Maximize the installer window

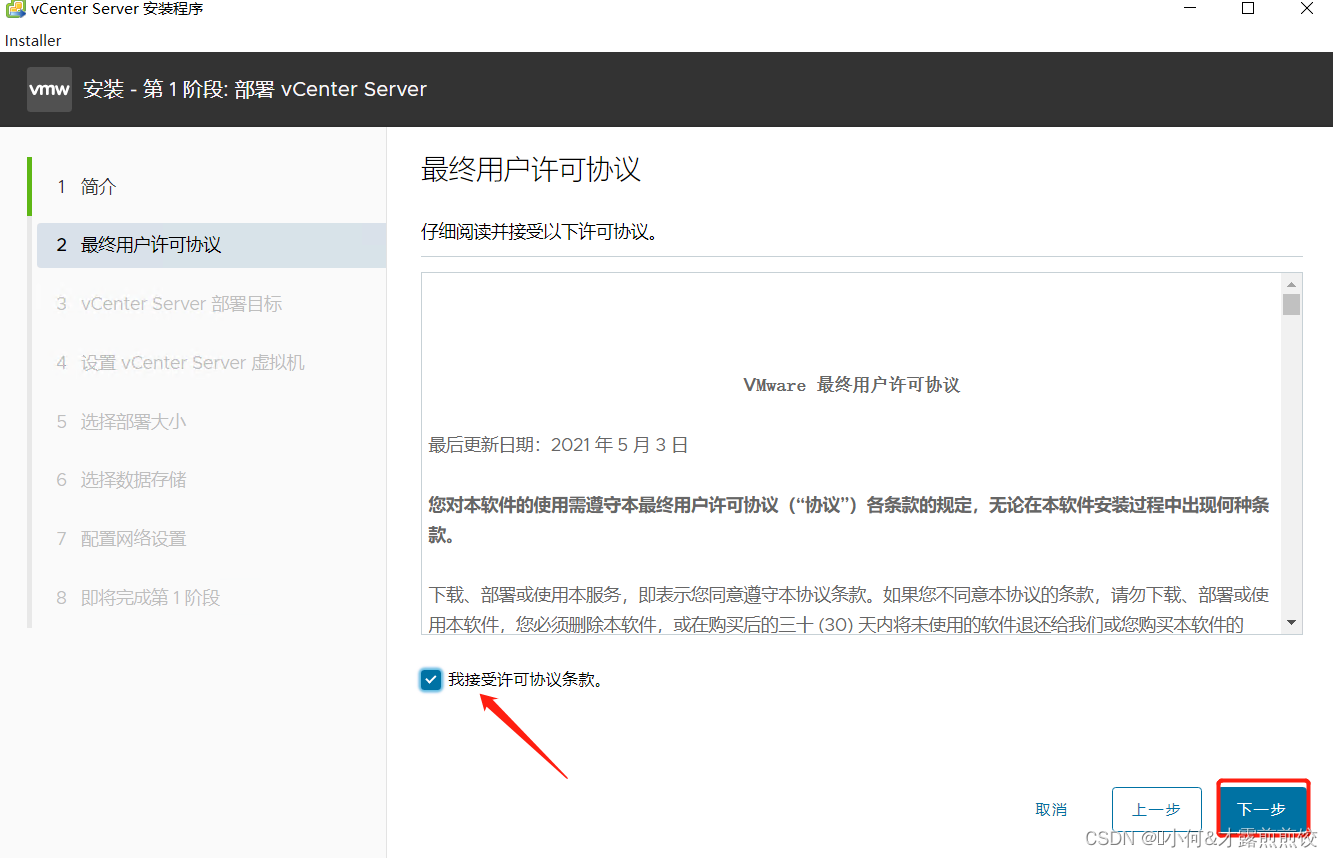[1247, 9]
